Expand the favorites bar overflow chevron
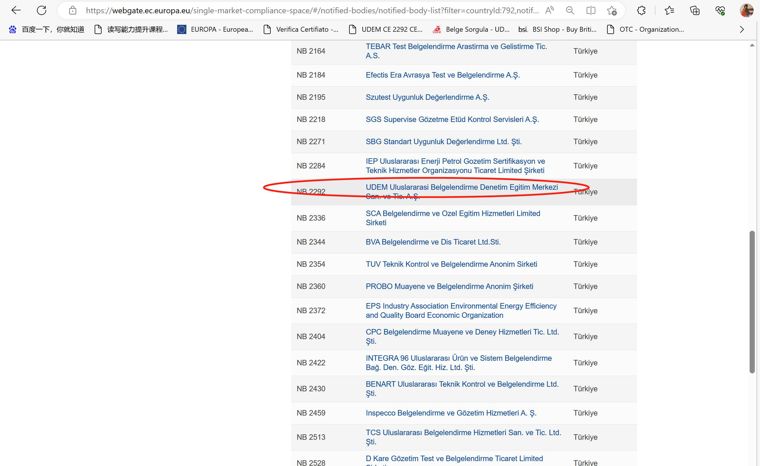 (x=742, y=30)
